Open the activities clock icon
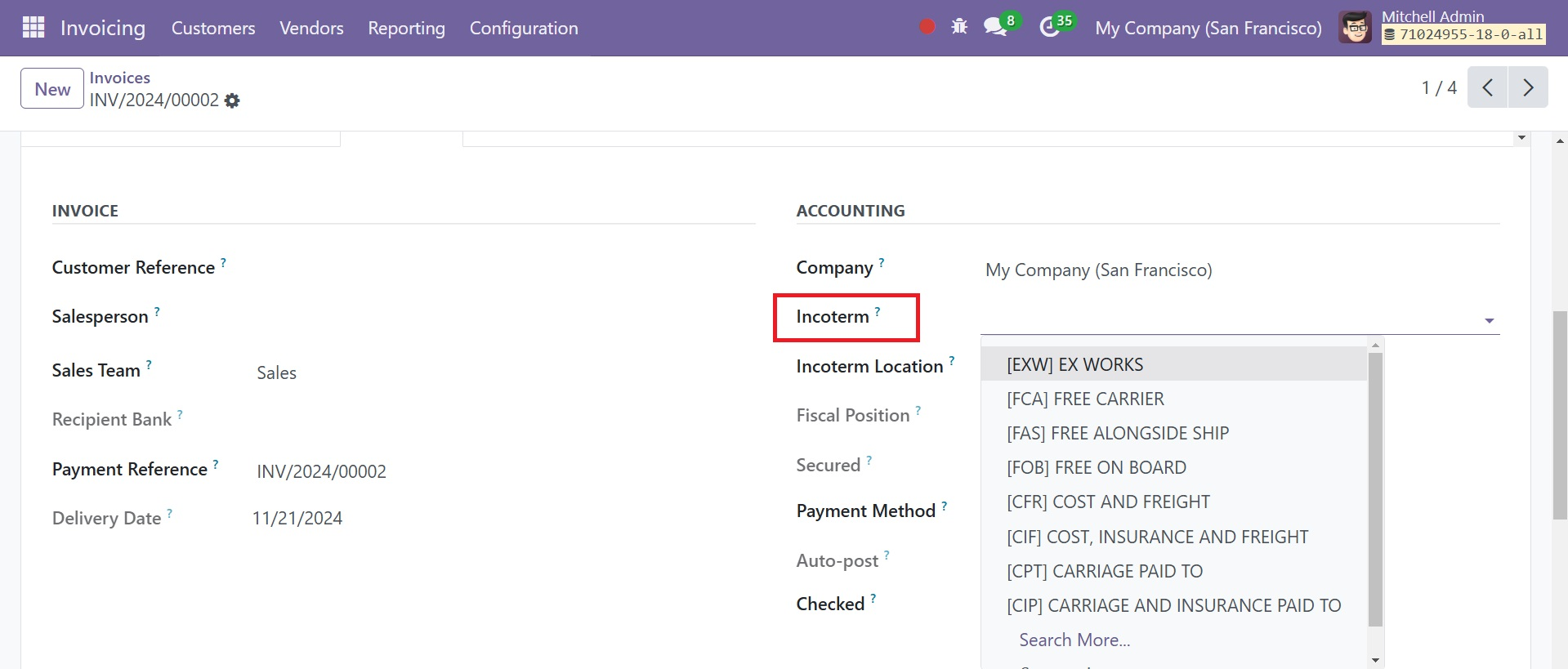Viewport: 1568px width, 669px height. [x=1049, y=28]
